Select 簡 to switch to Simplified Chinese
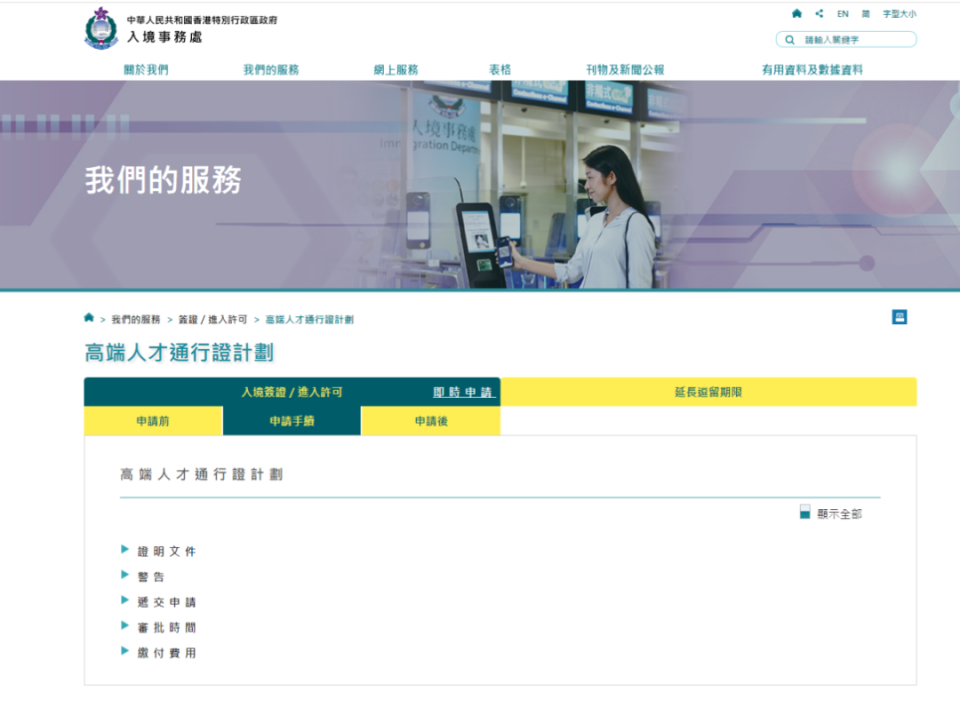Screen dimensions: 960x708 click(x=865, y=13)
